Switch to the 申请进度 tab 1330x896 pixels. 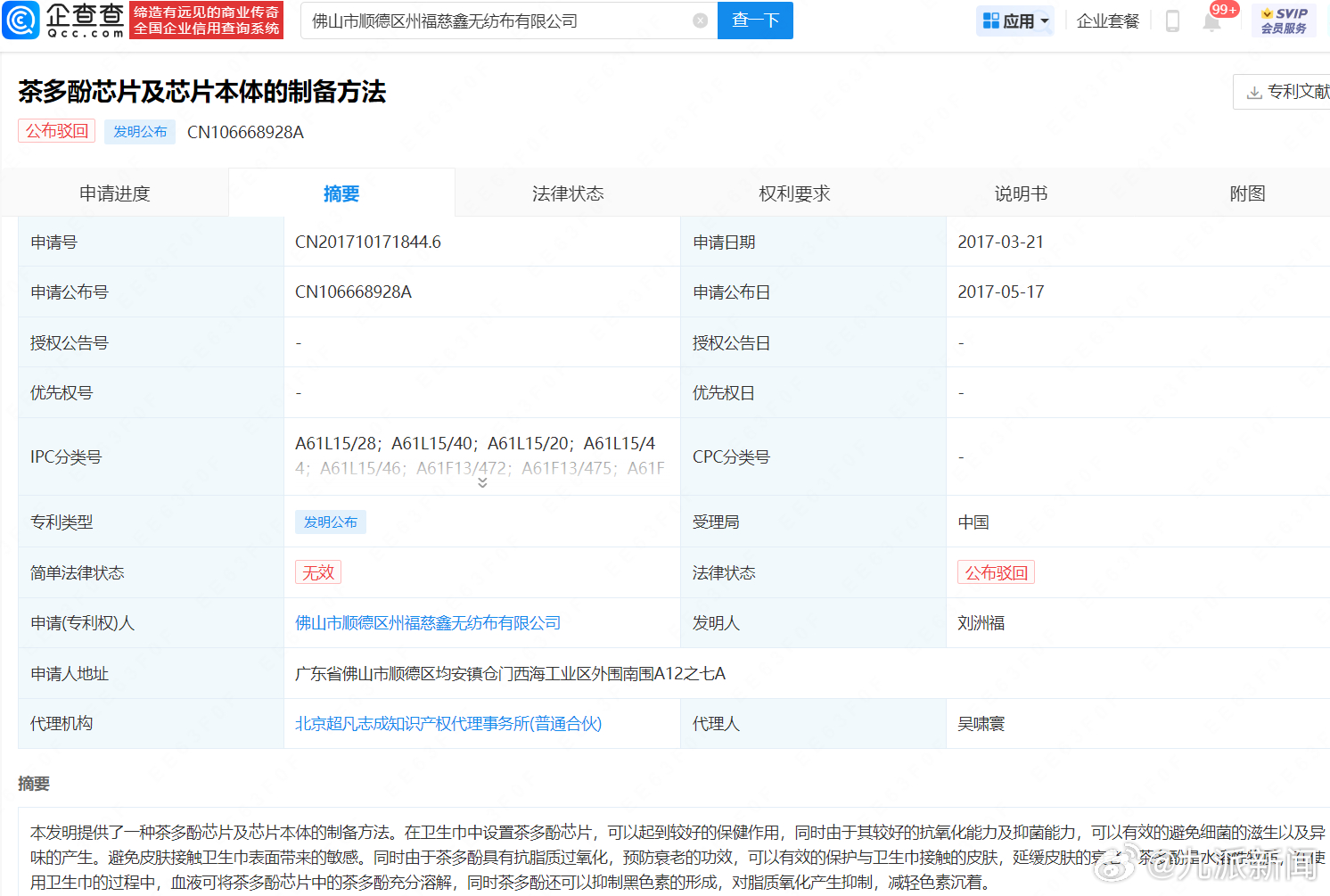pyautogui.click(x=115, y=193)
